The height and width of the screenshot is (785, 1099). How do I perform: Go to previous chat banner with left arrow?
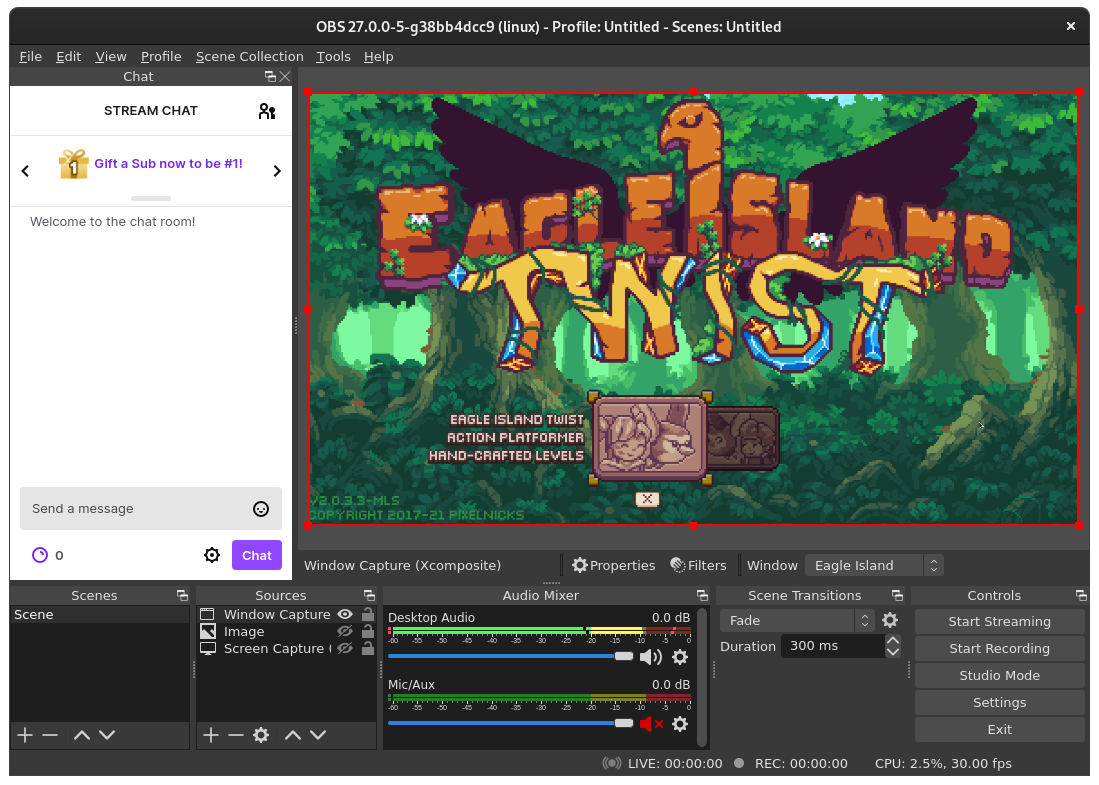(x=25, y=171)
